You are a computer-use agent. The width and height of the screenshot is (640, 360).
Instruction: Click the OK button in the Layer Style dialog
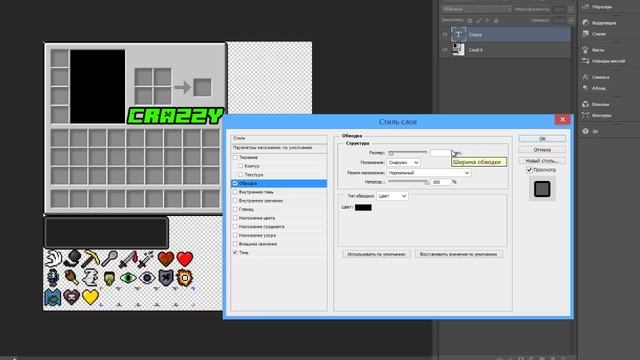click(x=542, y=139)
